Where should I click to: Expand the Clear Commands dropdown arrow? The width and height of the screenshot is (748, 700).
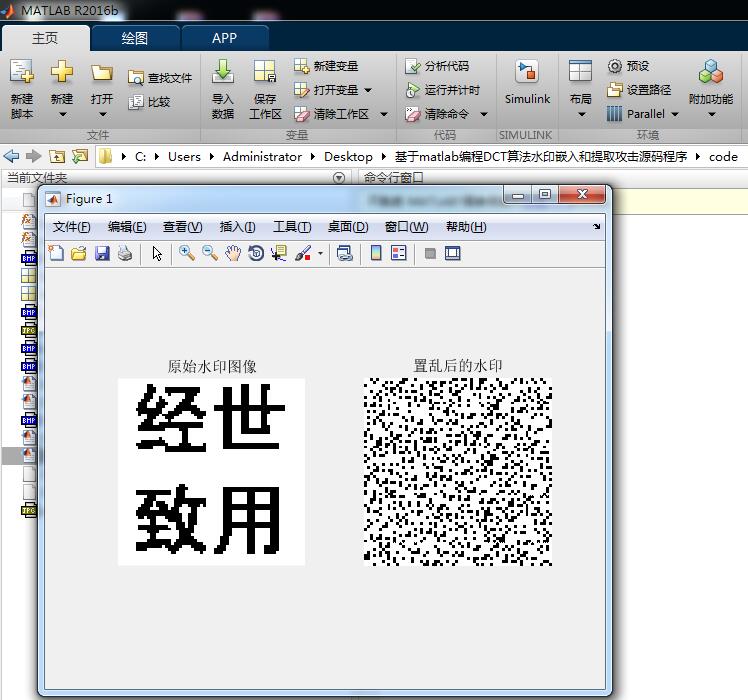484,115
